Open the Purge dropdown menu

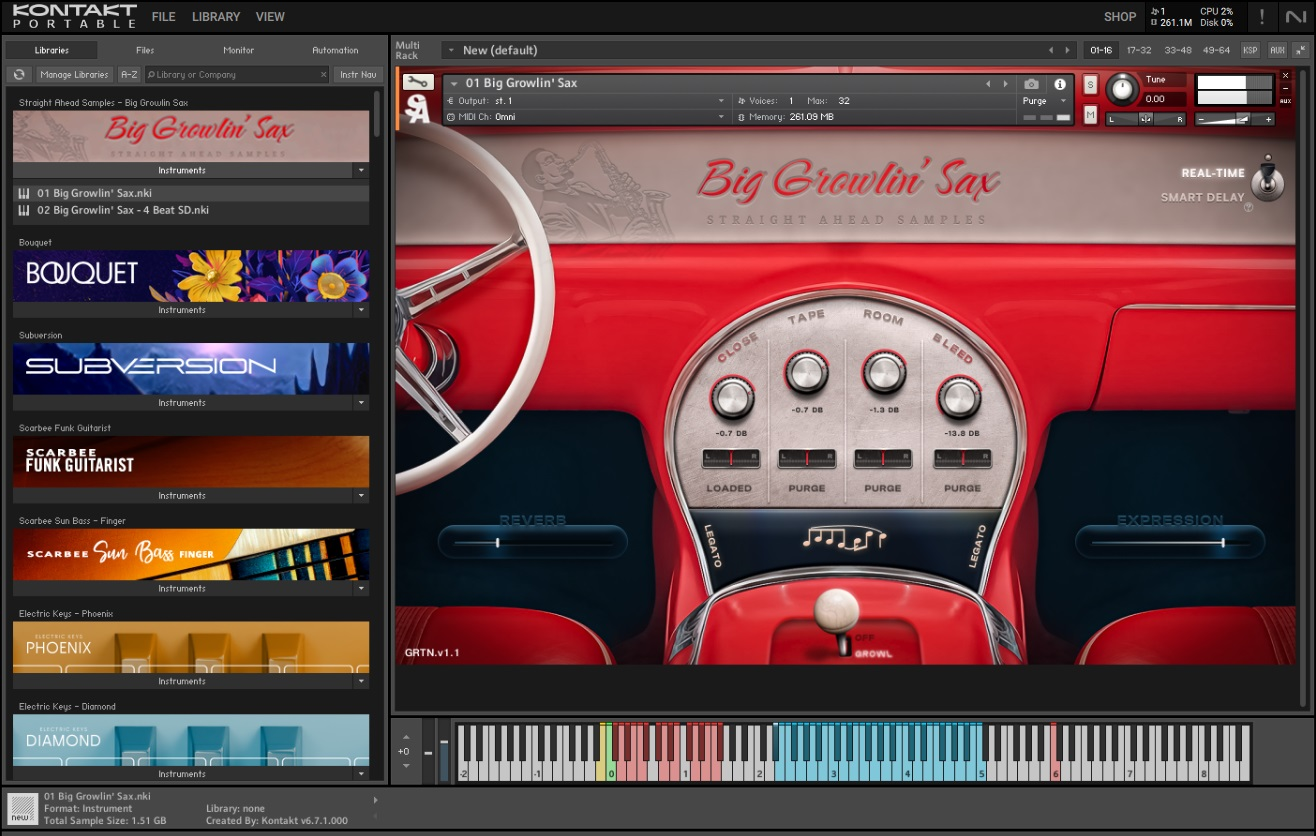[x=1045, y=101]
